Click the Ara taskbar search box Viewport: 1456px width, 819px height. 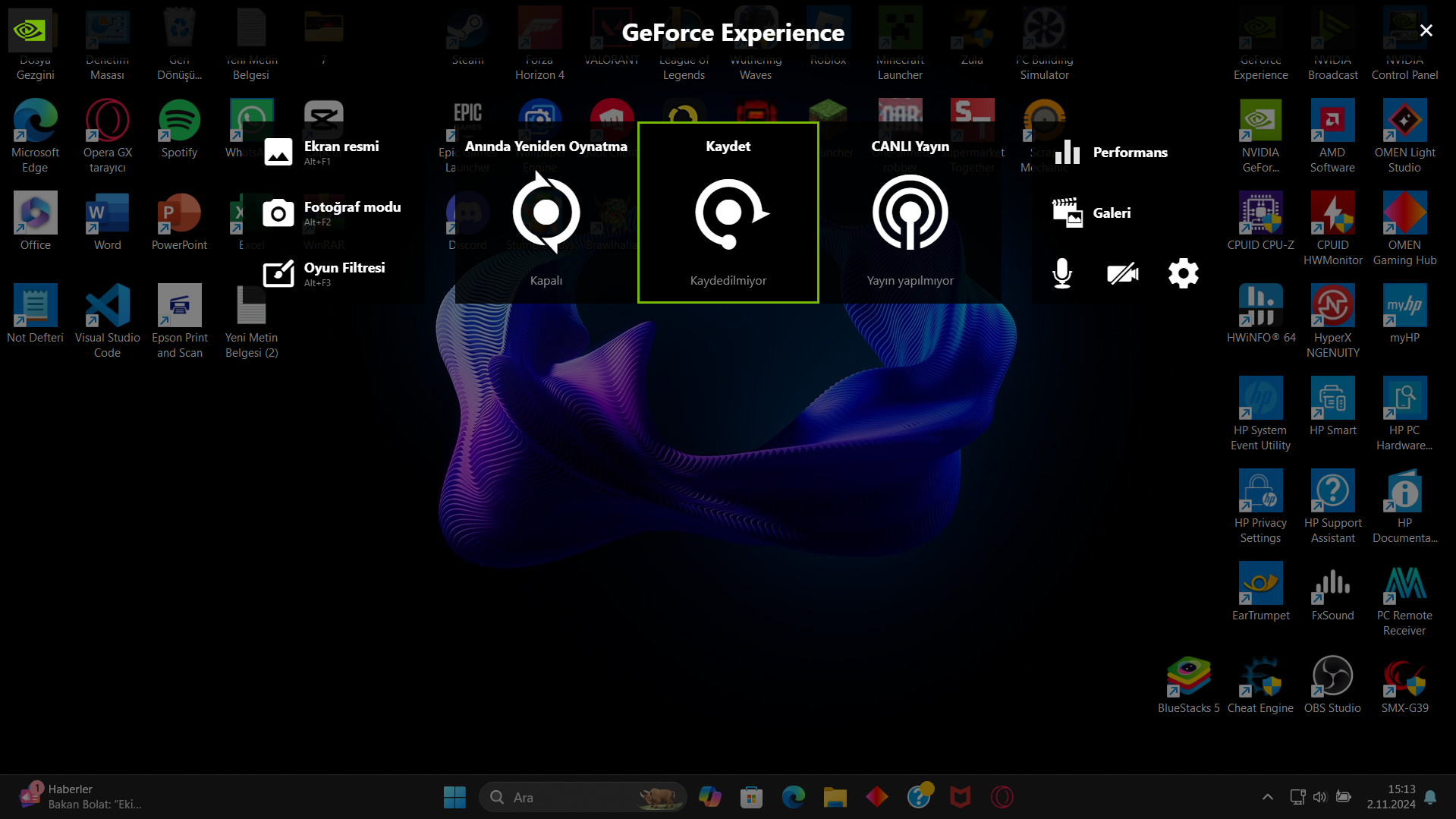click(x=583, y=797)
